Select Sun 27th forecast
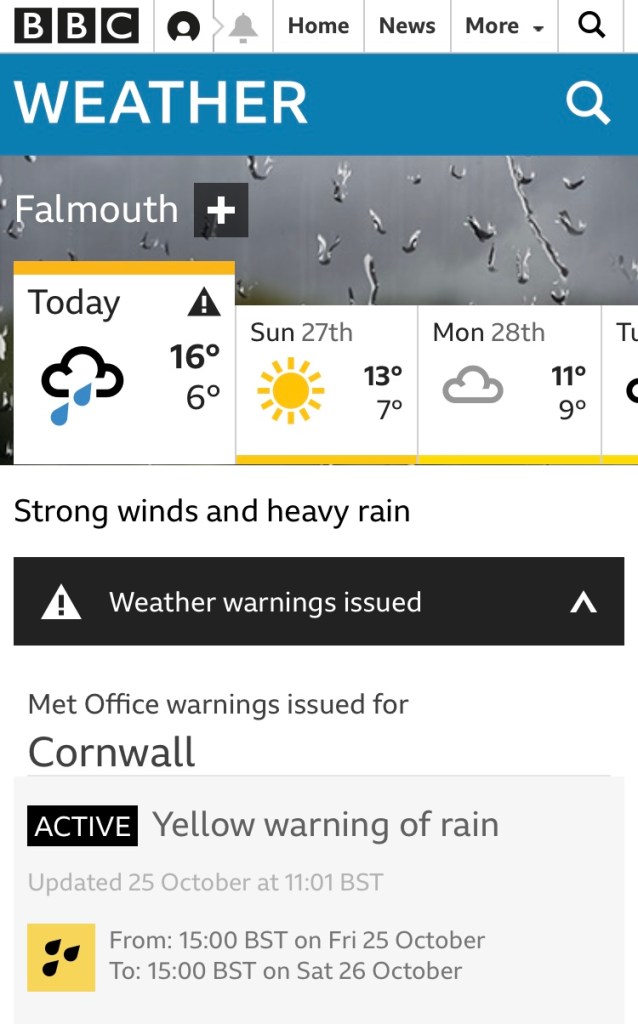The image size is (638, 1024). click(x=326, y=382)
